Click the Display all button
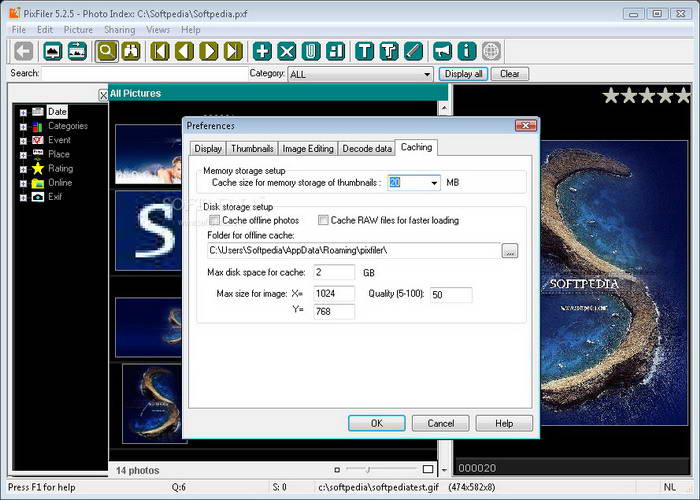Screen dimensions: 700x500 pyautogui.click(x=464, y=74)
